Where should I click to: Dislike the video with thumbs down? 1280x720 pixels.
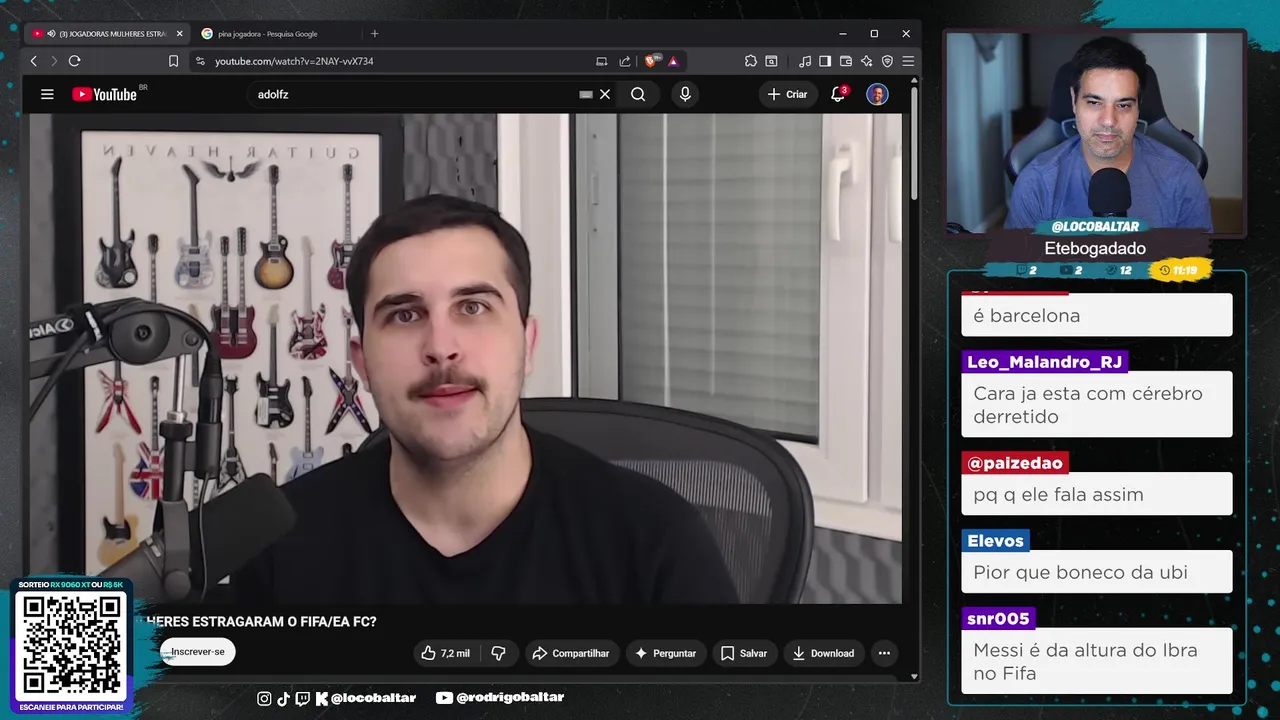coord(498,653)
